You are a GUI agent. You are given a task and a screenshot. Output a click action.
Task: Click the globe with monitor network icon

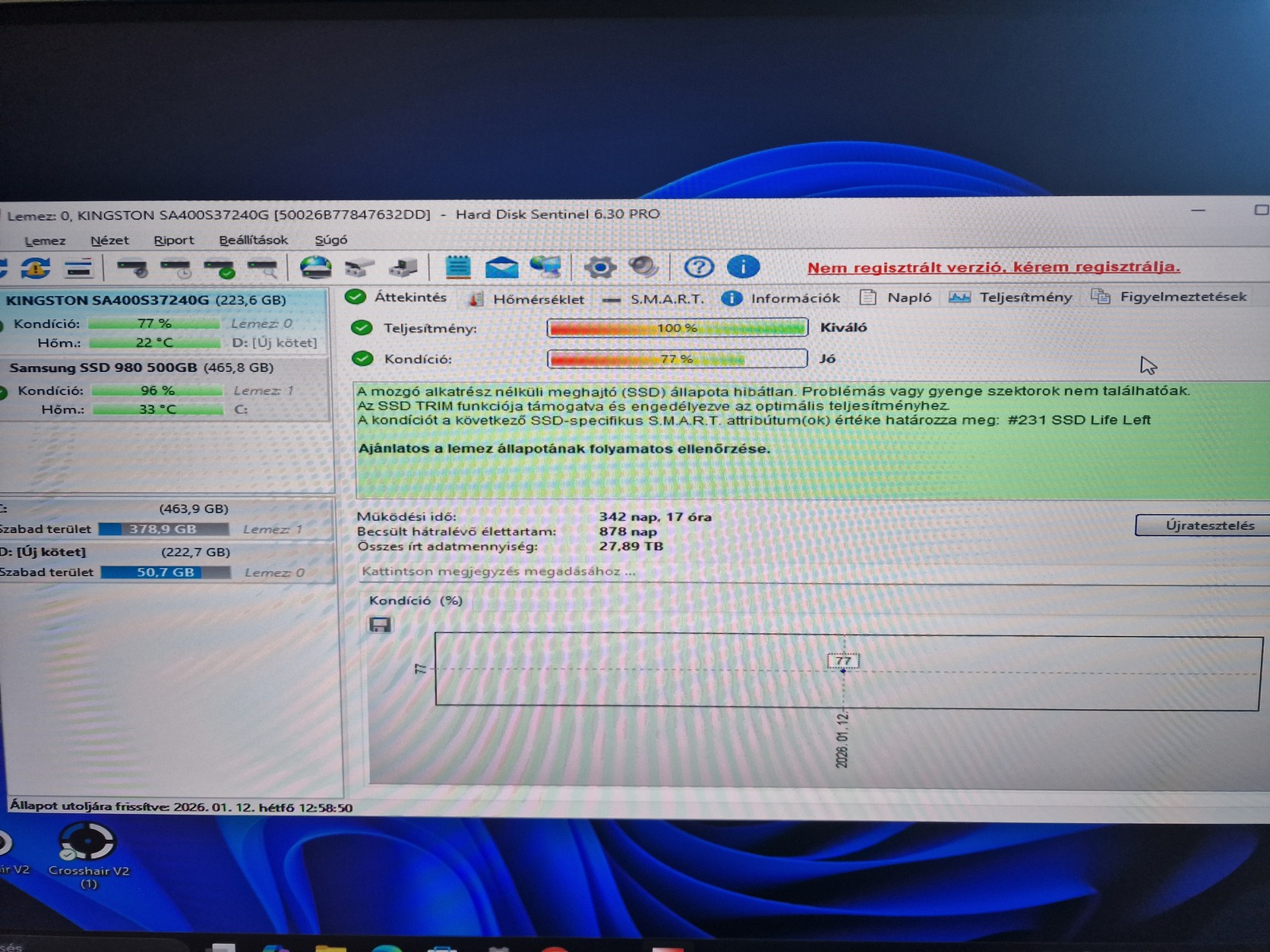545,266
